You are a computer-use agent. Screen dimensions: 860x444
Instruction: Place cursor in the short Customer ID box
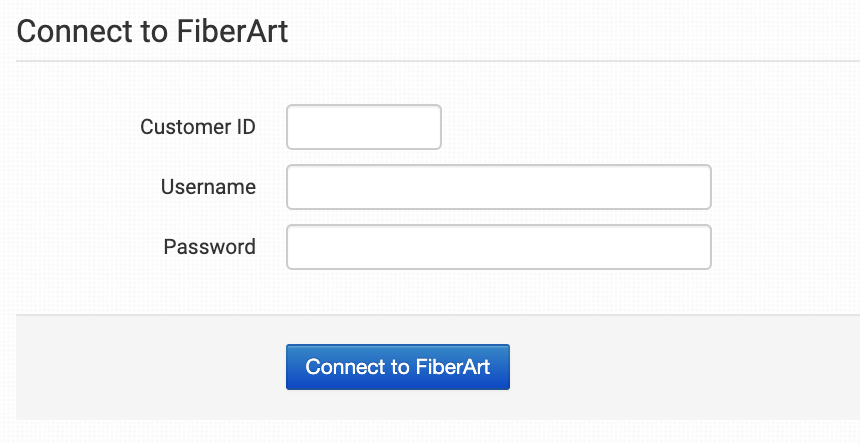click(x=363, y=127)
